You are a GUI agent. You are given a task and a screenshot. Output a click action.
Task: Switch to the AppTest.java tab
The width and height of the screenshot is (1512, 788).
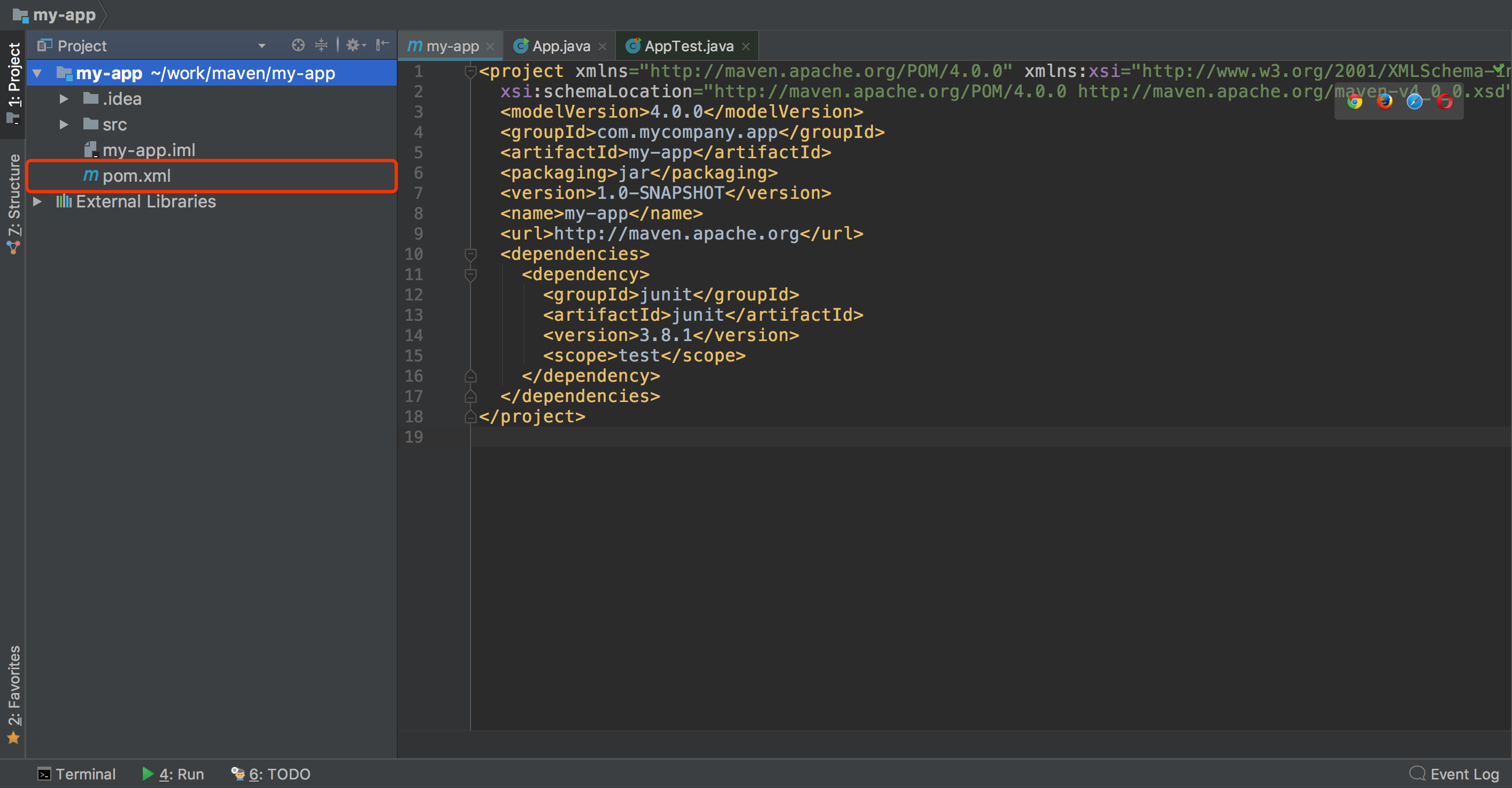[x=686, y=46]
